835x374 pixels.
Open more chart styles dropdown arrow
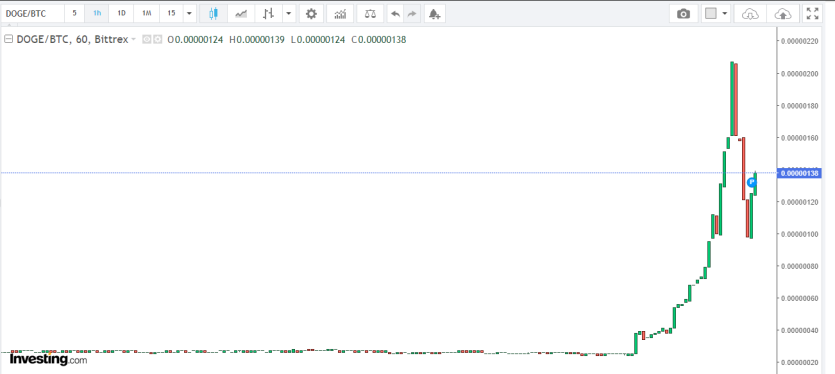[x=289, y=14]
